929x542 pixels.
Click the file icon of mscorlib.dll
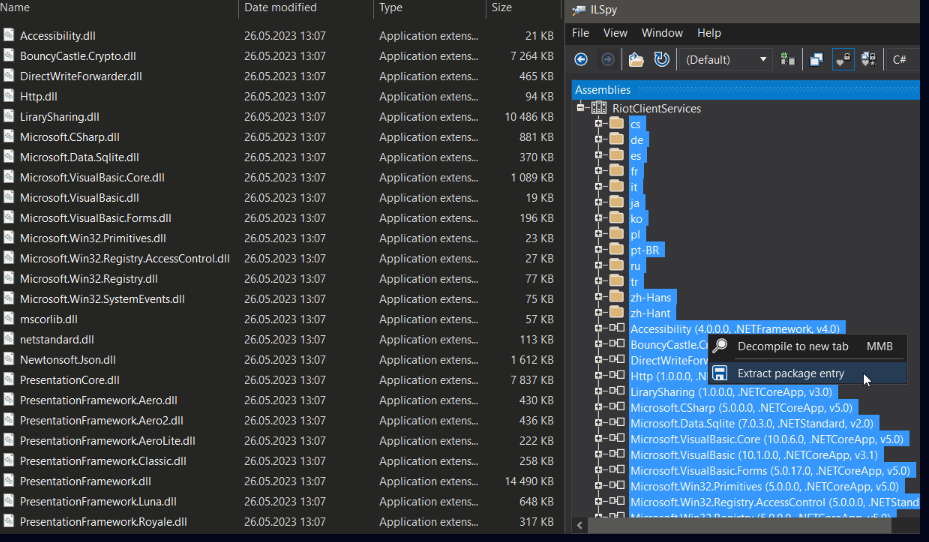[8, 318]
